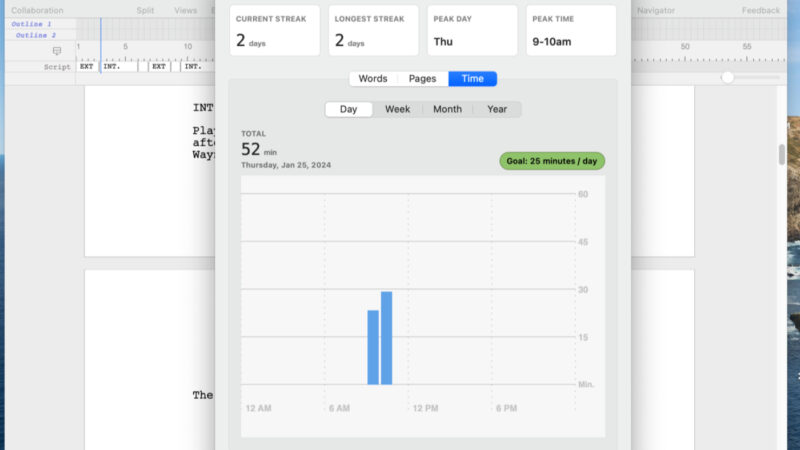The width and height of the screenshot is (800, 450).
Task: Open the Navigator panel
Action: (x=656, y=10)
